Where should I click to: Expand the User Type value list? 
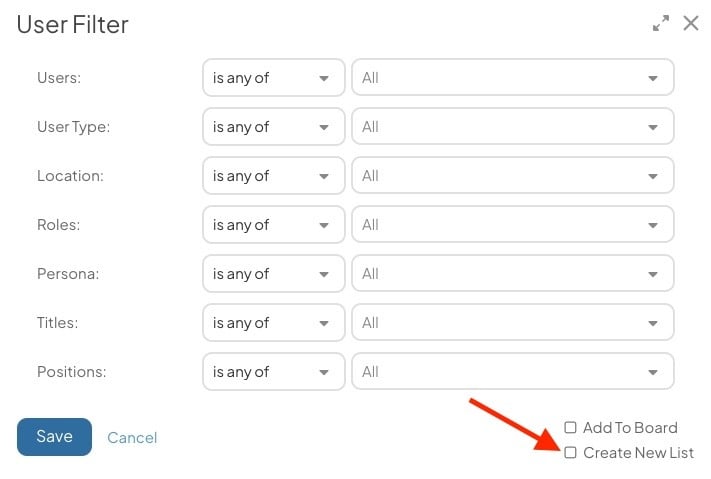pyautogui.click(x=512, y=127)
